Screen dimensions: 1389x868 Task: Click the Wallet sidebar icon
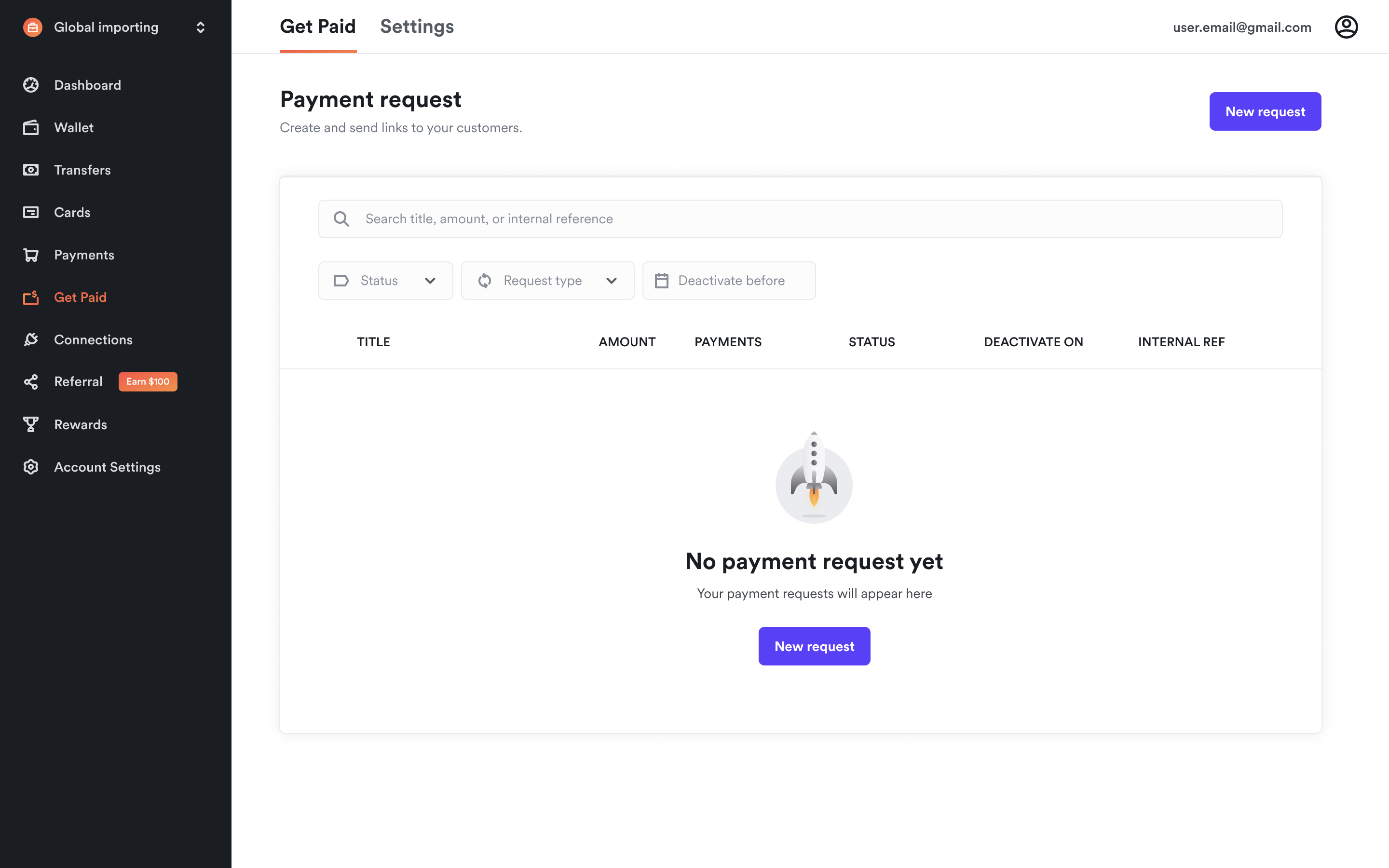[31, 127]
